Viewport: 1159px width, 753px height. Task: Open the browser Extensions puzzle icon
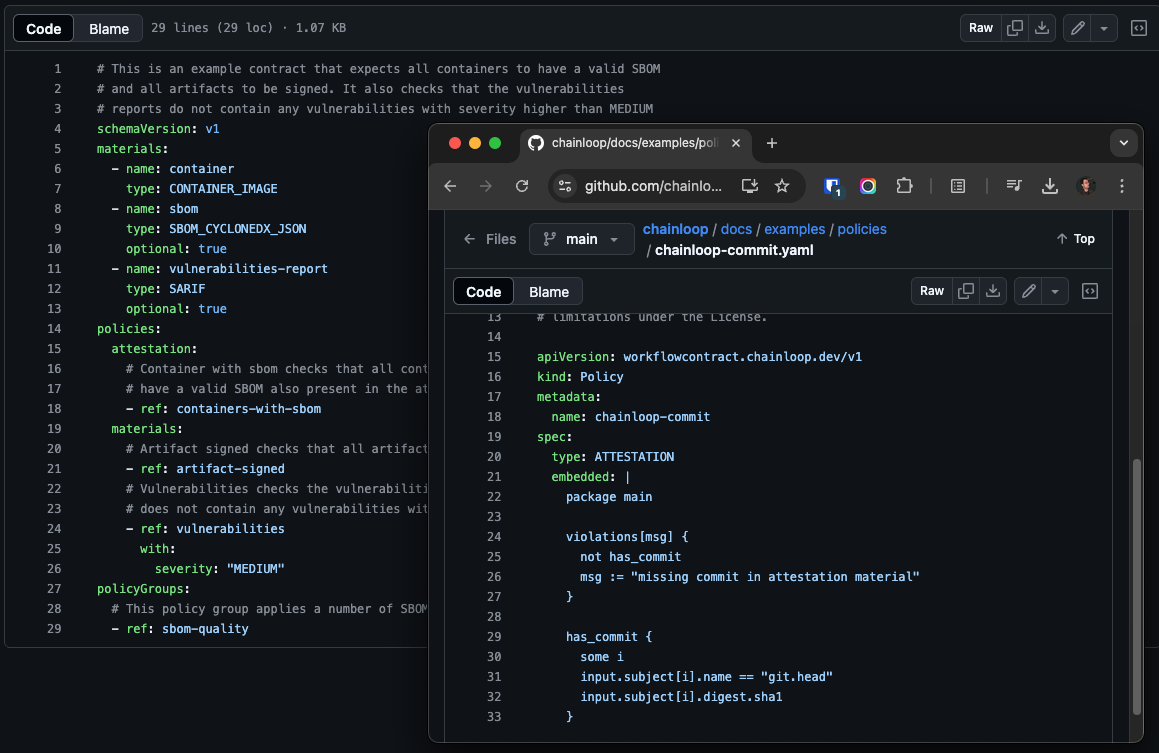[904, 186]
